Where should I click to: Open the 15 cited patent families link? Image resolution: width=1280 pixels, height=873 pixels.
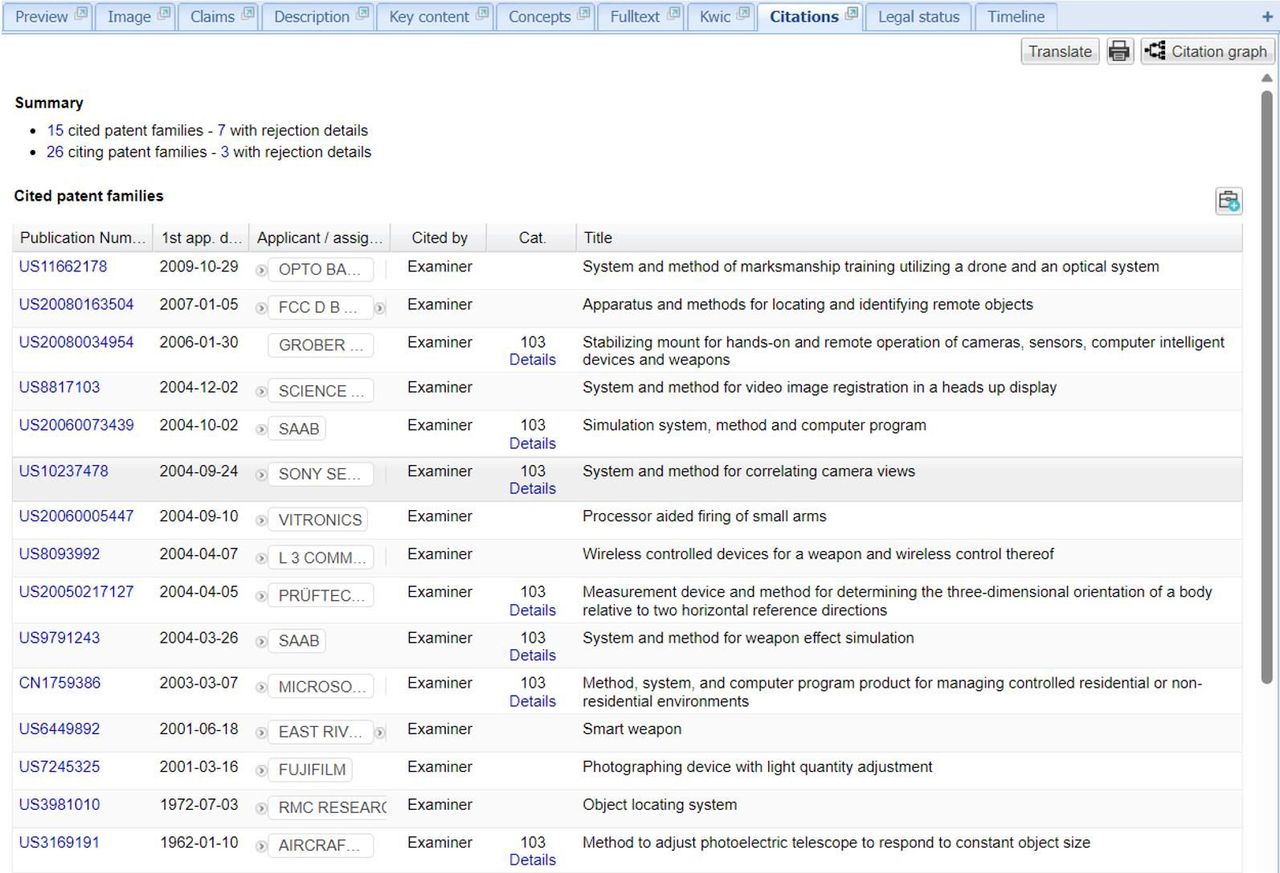pos(54,130)
